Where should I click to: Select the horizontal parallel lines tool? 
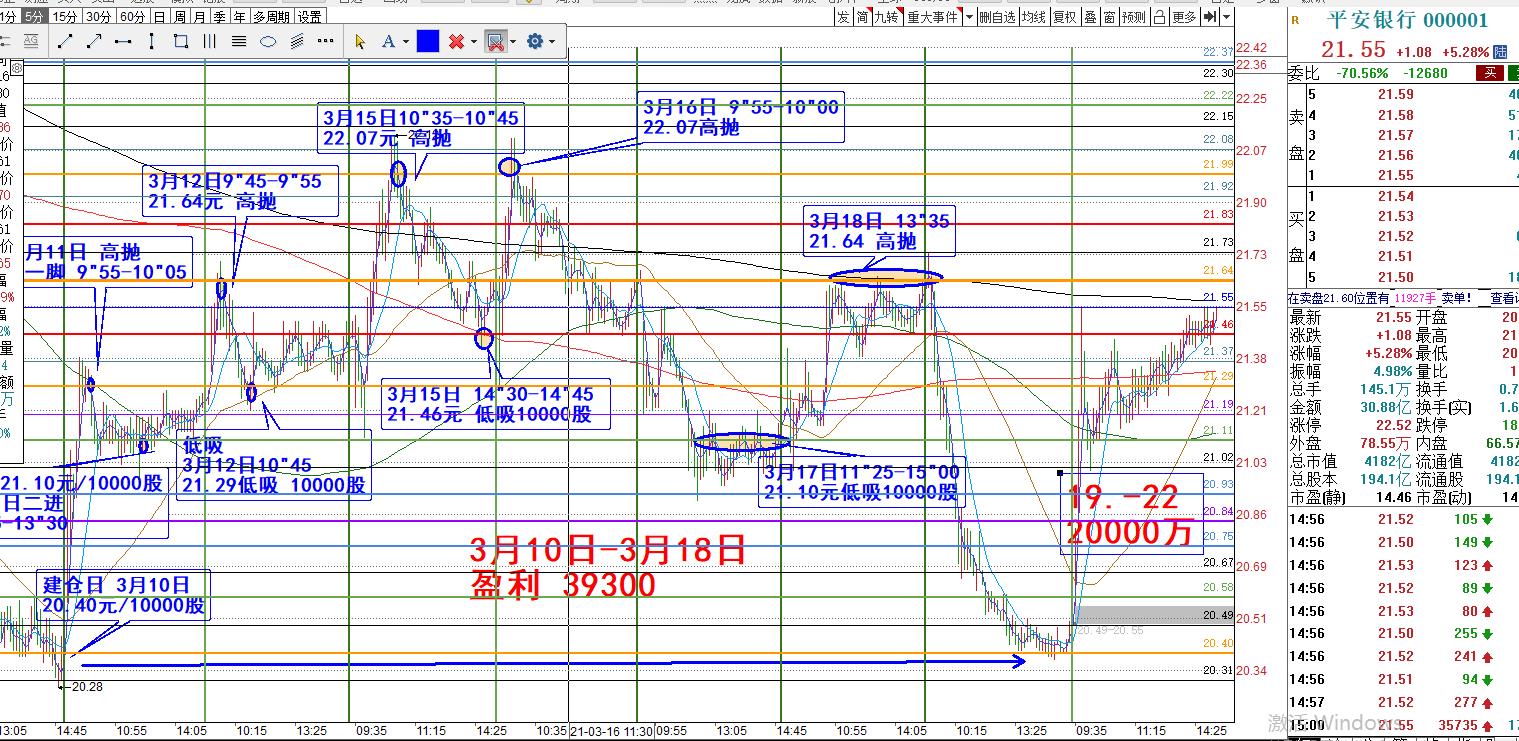click(239, 41)
